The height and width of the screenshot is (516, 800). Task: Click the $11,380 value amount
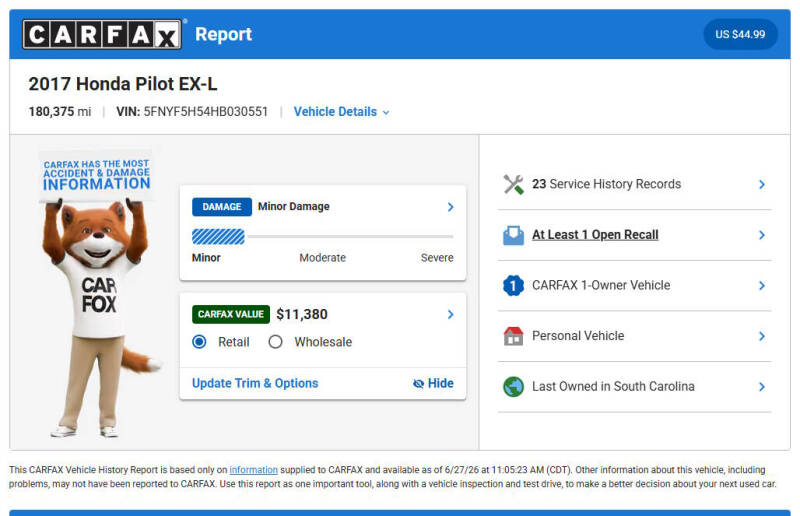[x=302, y=314]
